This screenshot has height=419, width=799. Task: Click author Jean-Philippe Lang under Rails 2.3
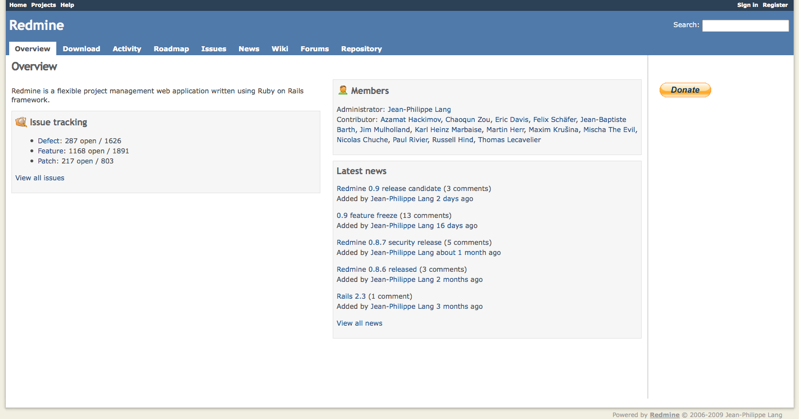[x=402, y=307]
